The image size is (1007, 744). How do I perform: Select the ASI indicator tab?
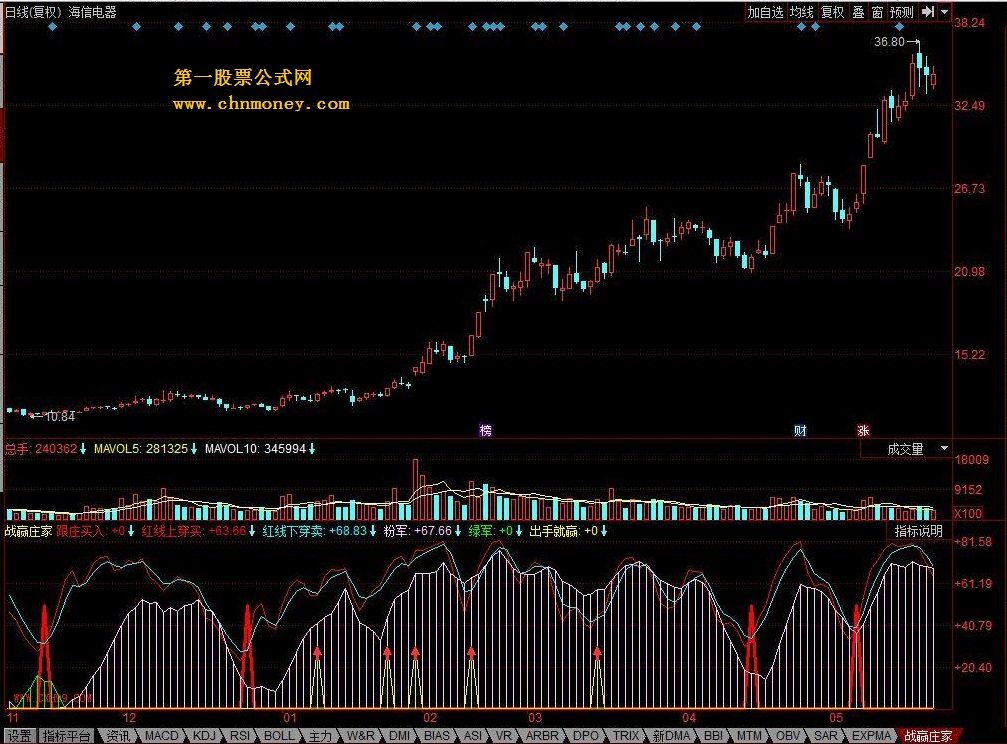(x=473, y=736)
